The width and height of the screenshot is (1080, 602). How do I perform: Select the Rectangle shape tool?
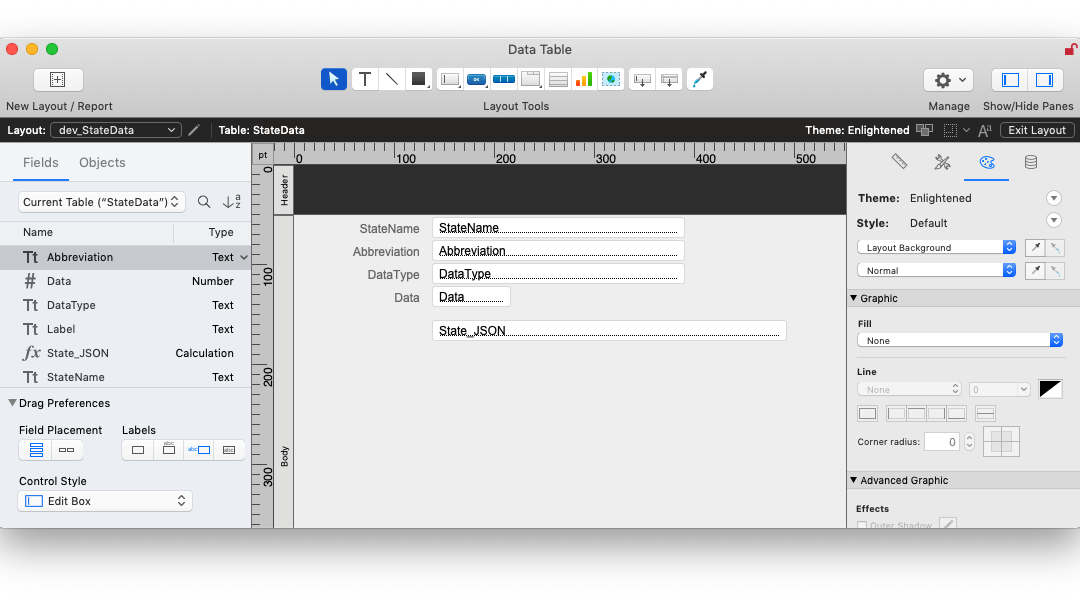pos(418,79)
